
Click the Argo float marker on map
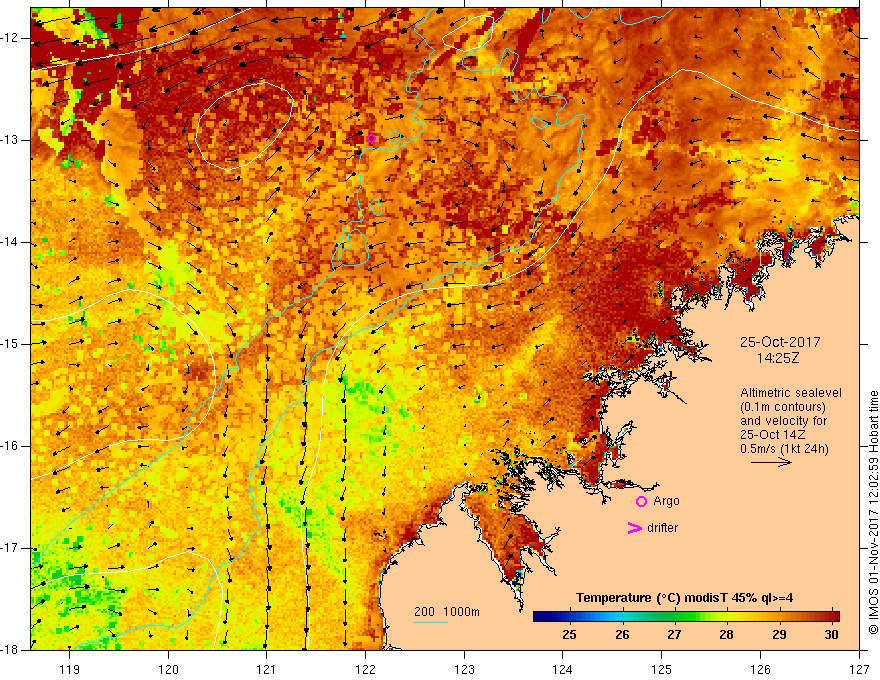[x=371, y=139]
